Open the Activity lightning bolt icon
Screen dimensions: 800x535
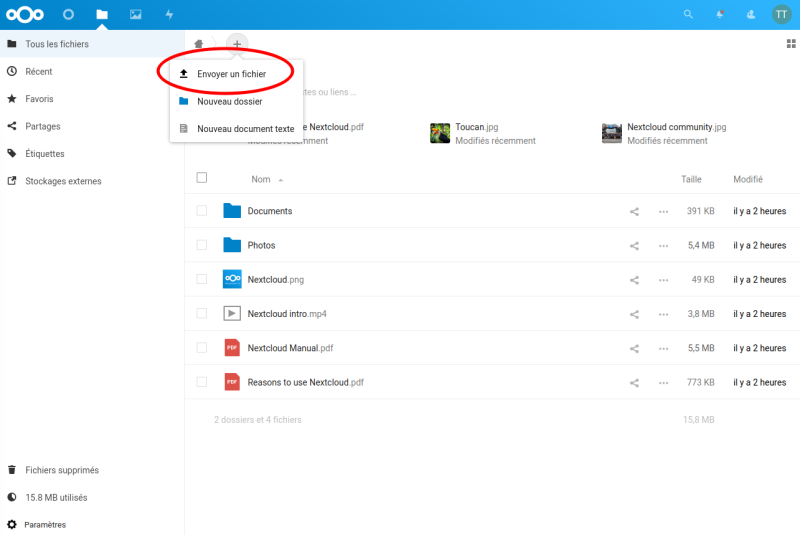169,15
